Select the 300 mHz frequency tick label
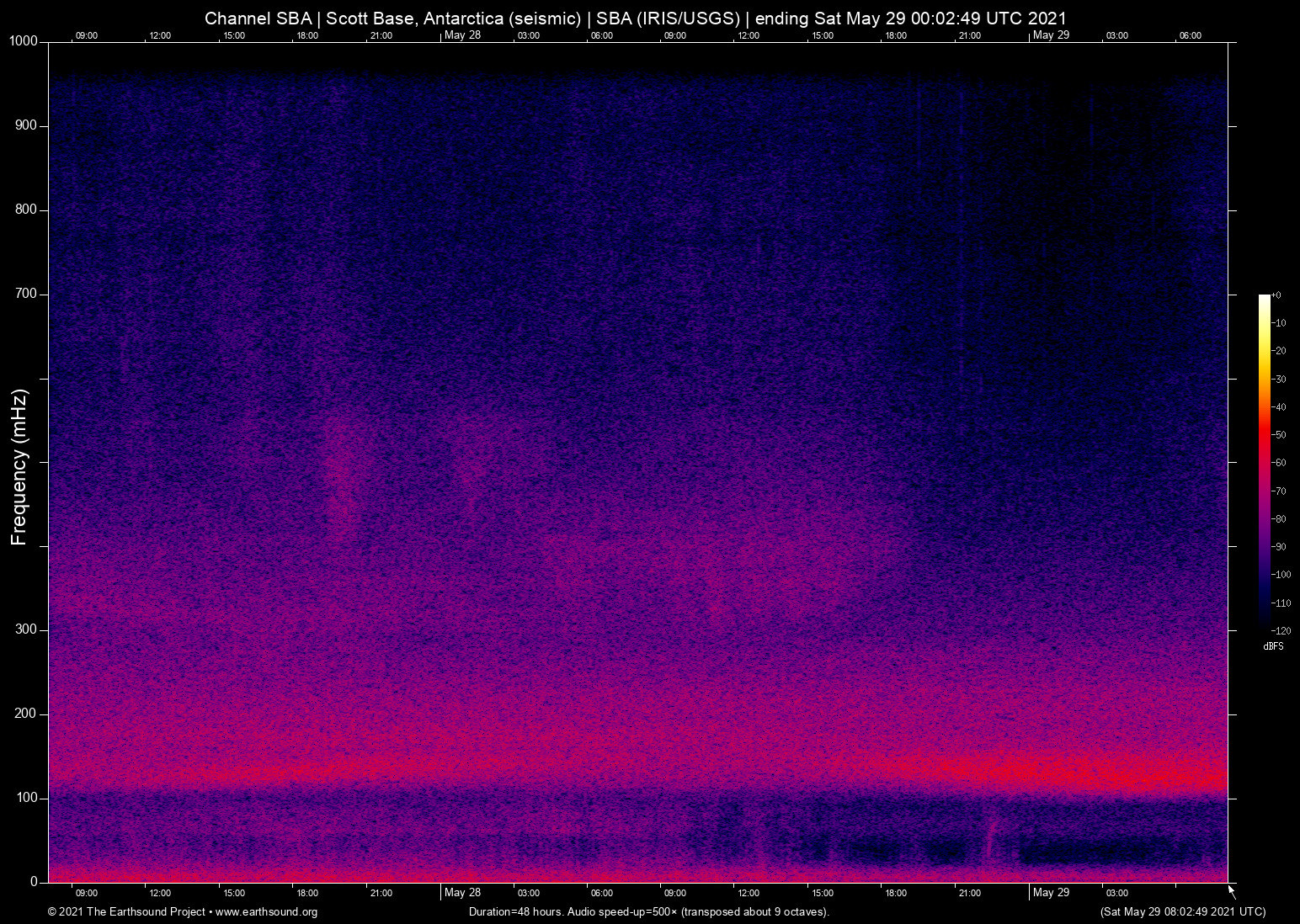Viewport: 1300px width, 924px height. (x=26, y=629)
